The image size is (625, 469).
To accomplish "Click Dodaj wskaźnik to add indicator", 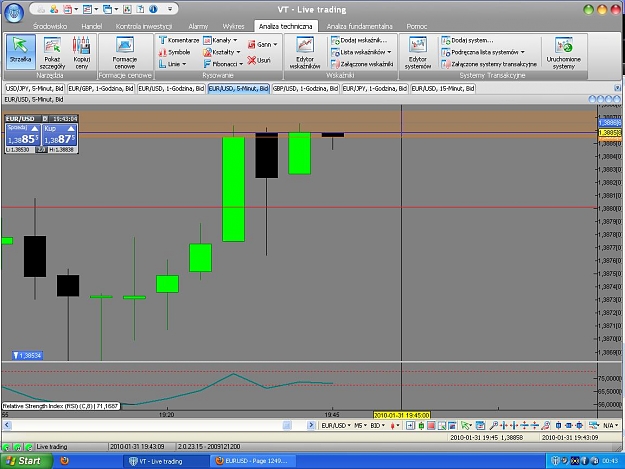I will point(359,40).
